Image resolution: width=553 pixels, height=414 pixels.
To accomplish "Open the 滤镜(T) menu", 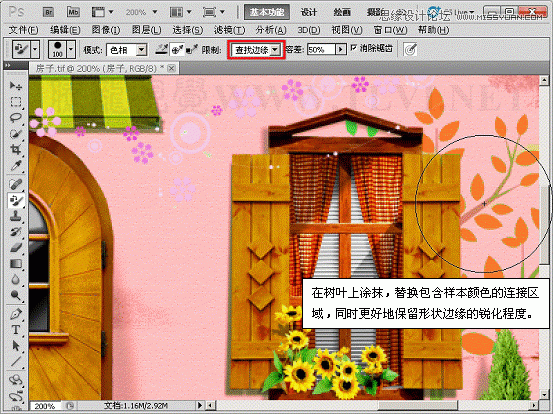I will point(229,30).
